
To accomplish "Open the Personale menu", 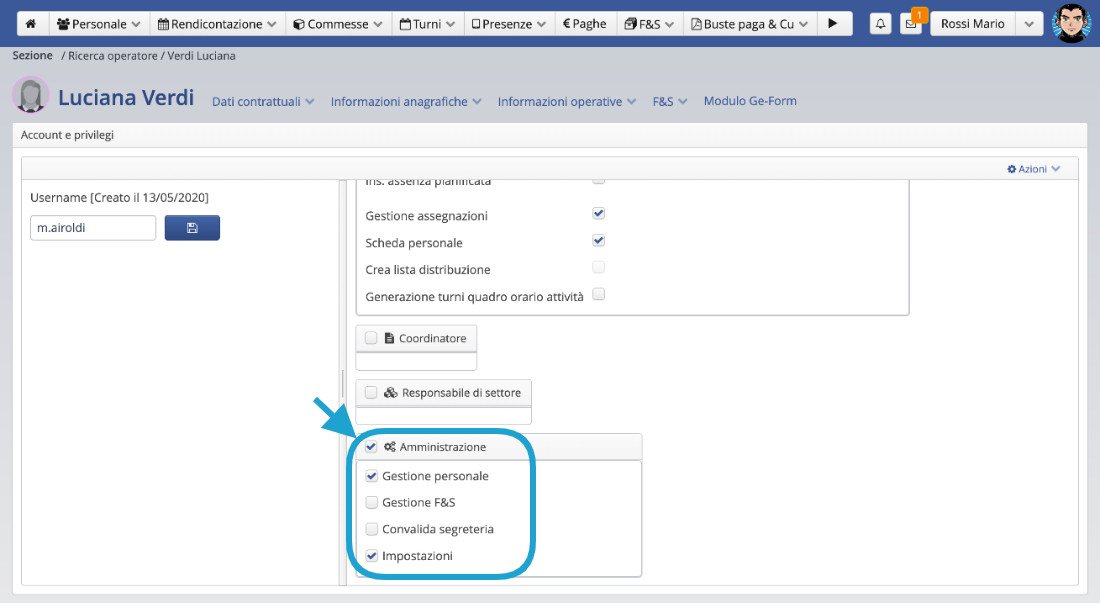I will [99, 24].
